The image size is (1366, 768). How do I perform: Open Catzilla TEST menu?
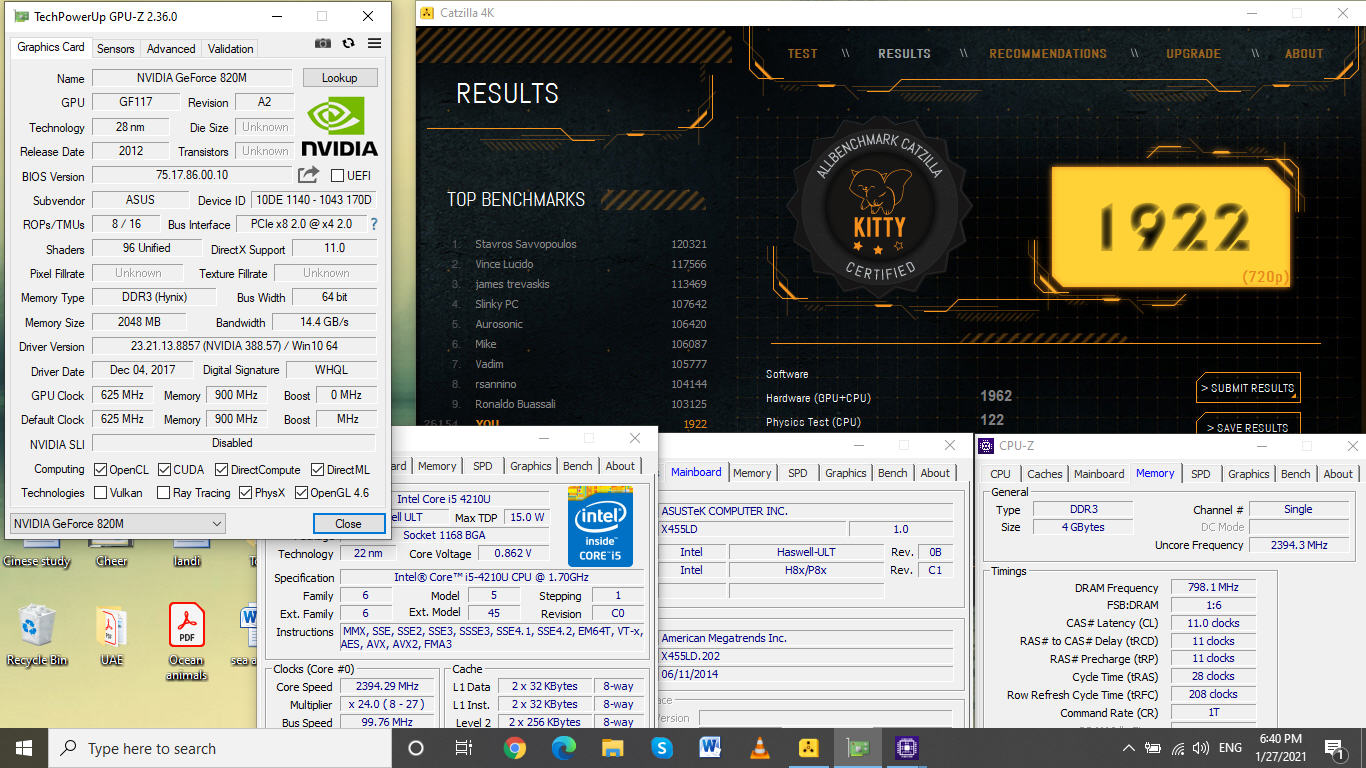802,54
